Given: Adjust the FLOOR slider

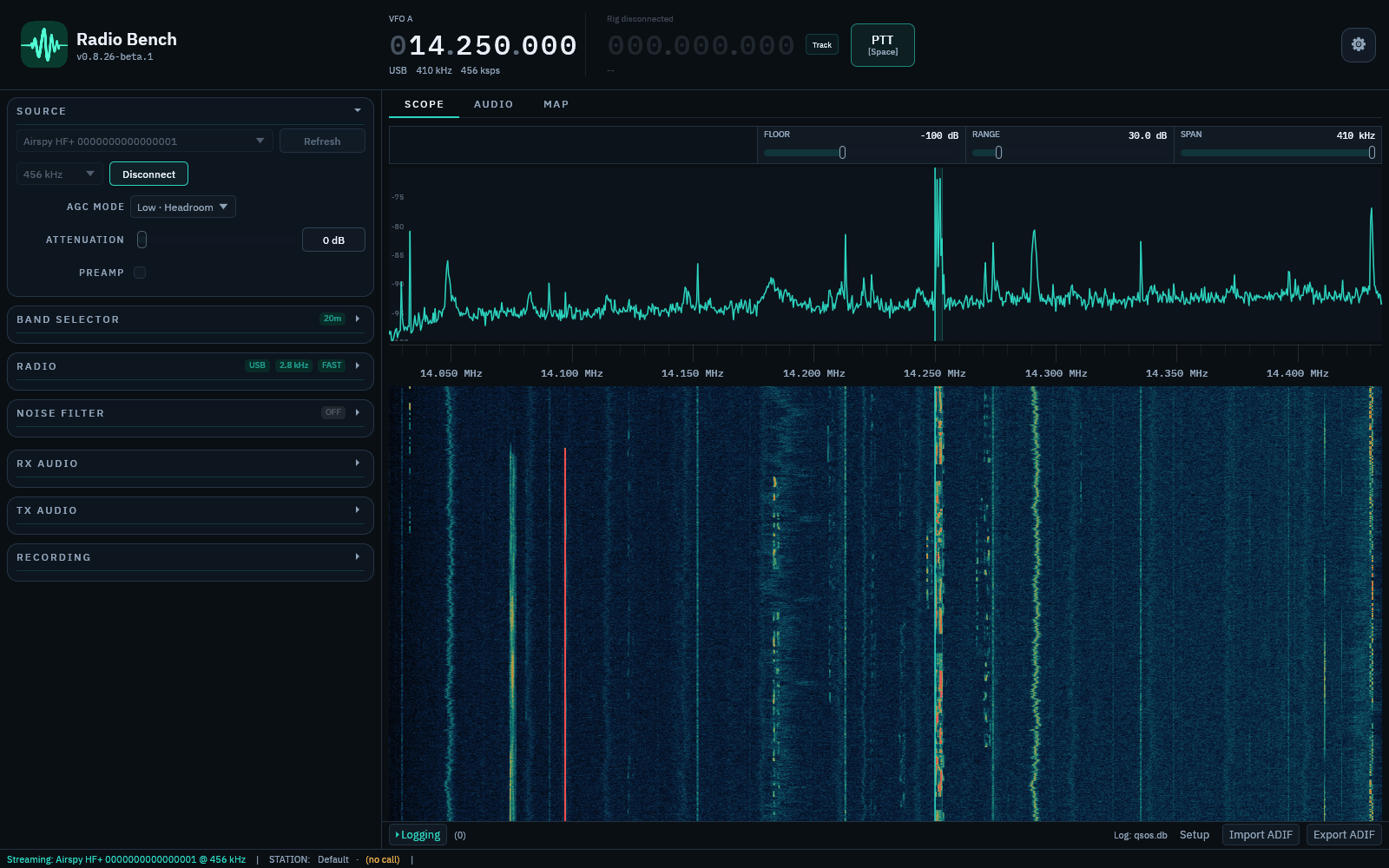Looking at the screenshot, I should click(842, 153).
